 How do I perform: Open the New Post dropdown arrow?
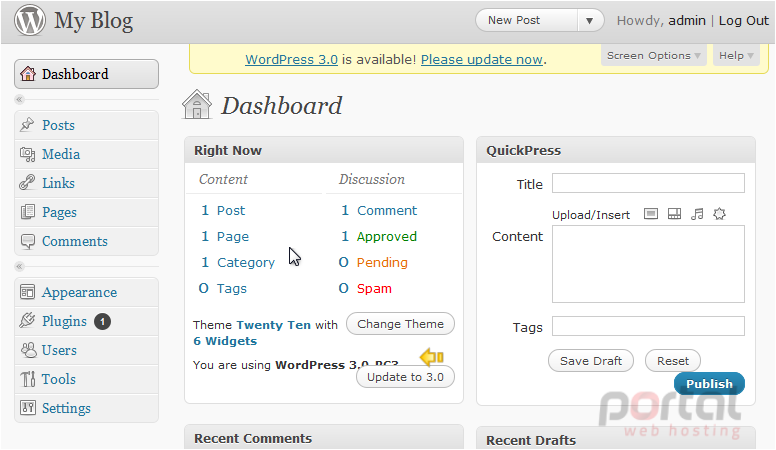coord(589,21)
